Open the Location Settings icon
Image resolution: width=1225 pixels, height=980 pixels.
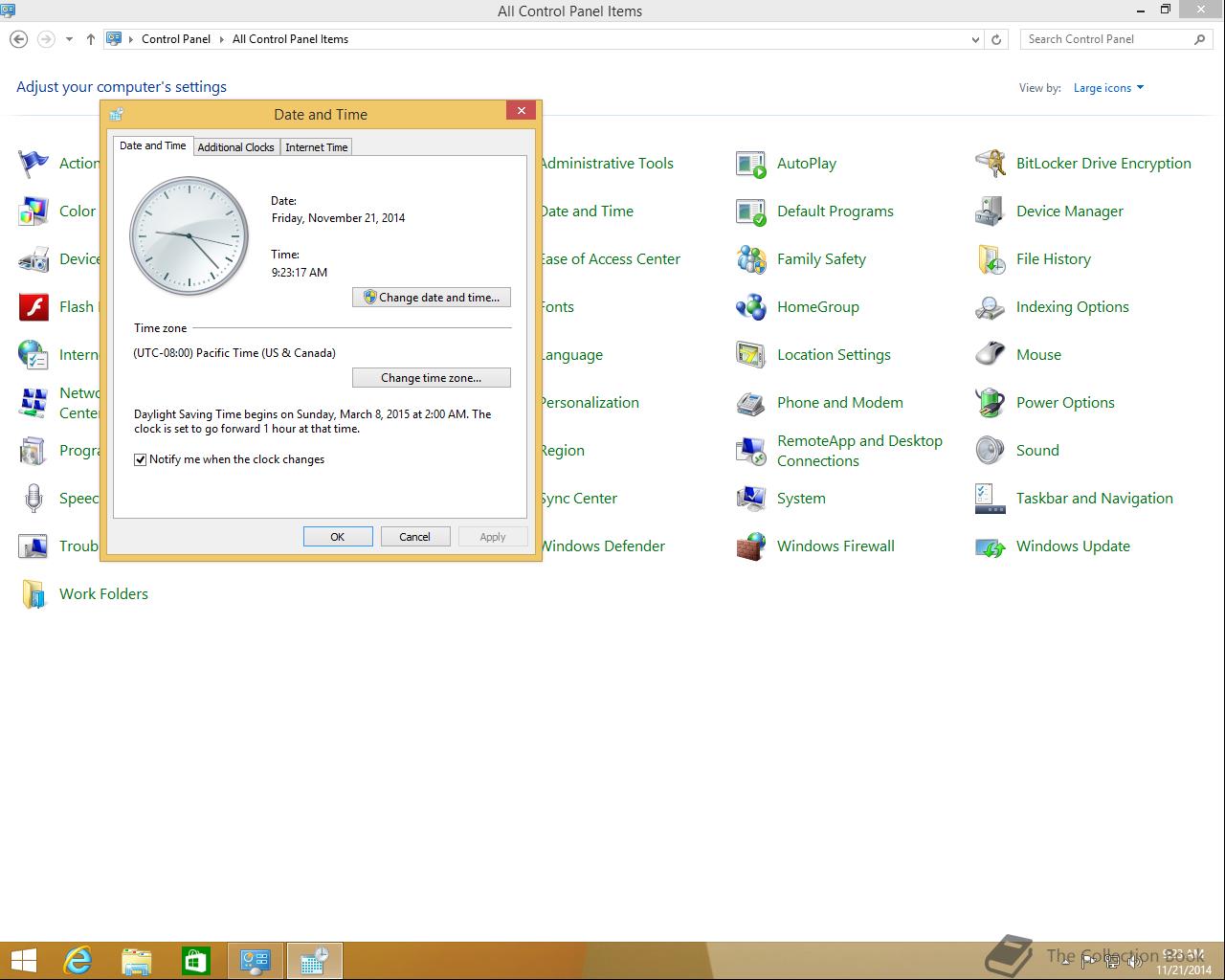click(751, 355)
